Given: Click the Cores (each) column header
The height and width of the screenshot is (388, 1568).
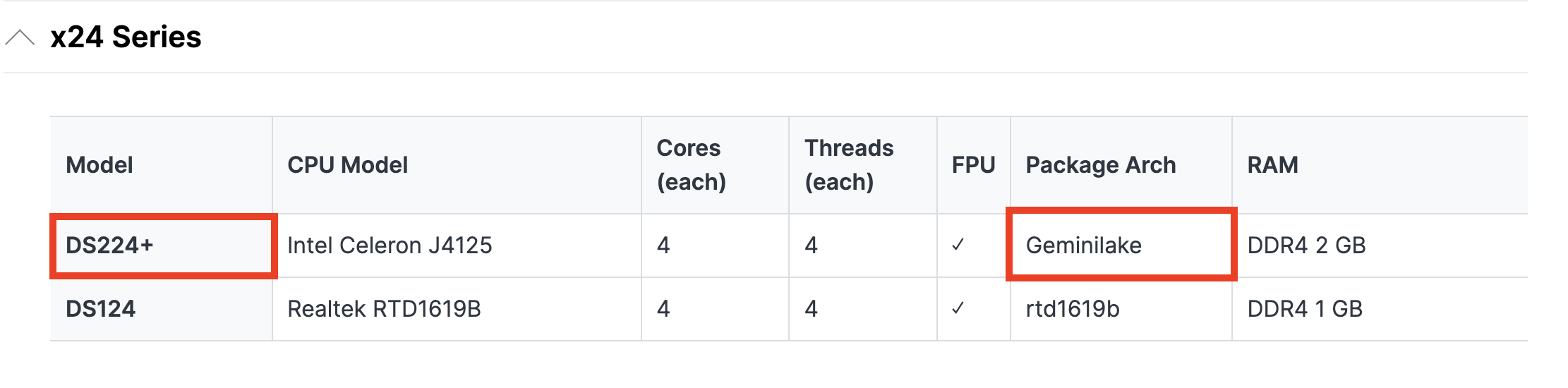Looking at the screenshot, I should [x=691, y=165].
